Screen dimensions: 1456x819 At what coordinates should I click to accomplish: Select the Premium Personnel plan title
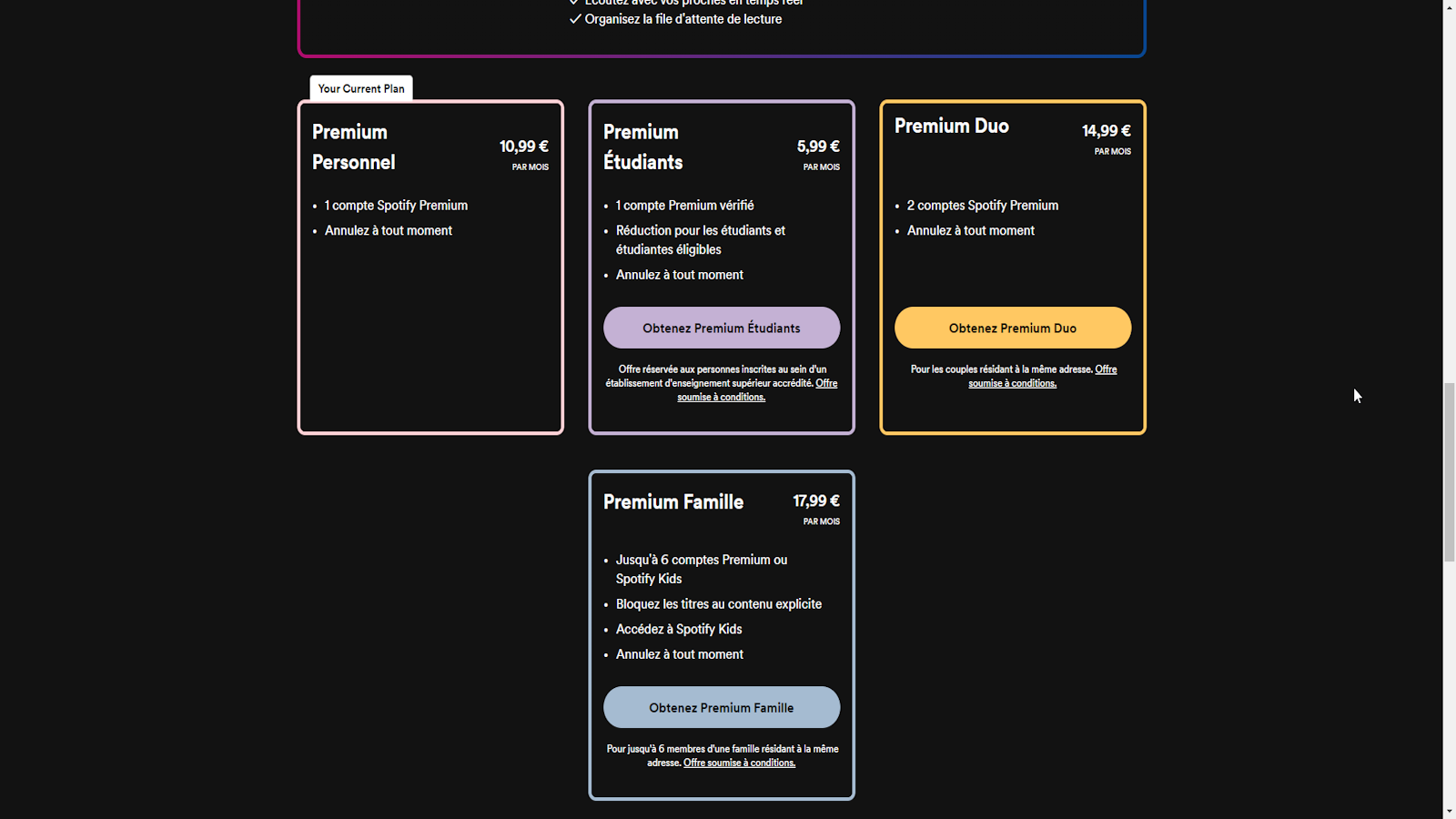point(354,147)
